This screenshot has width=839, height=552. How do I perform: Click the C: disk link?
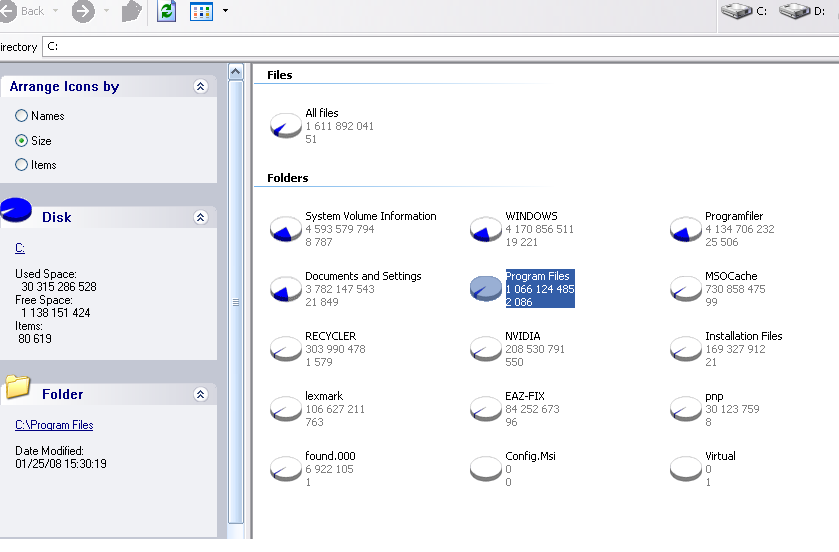20,248
